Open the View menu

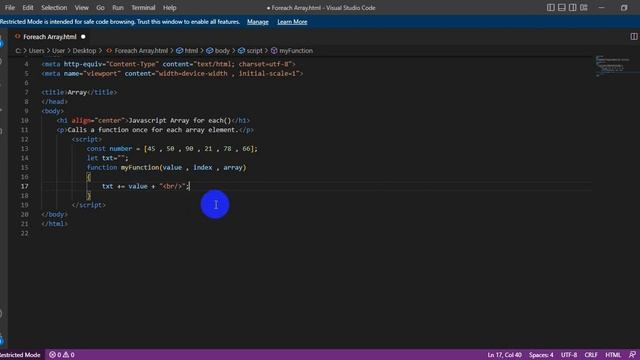pyautogui.click(x=81, y=8)
